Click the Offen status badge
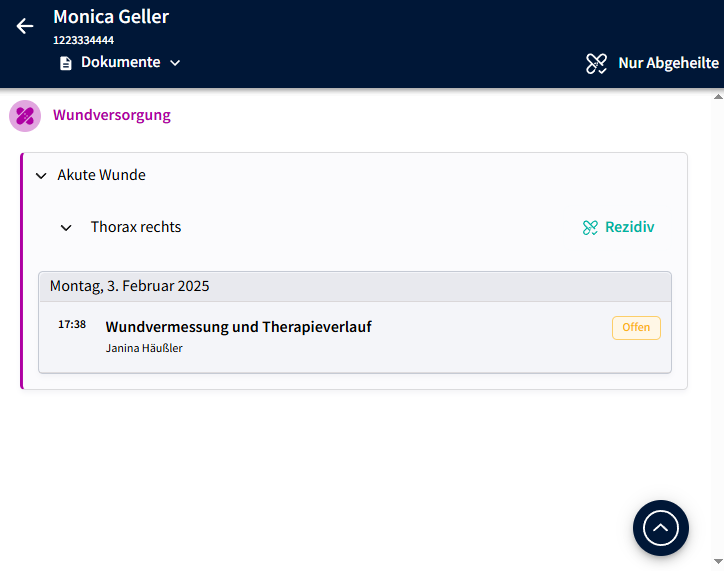Image resolution: width=724 pixels, height=571 pixels. click(x=636, y=328)
